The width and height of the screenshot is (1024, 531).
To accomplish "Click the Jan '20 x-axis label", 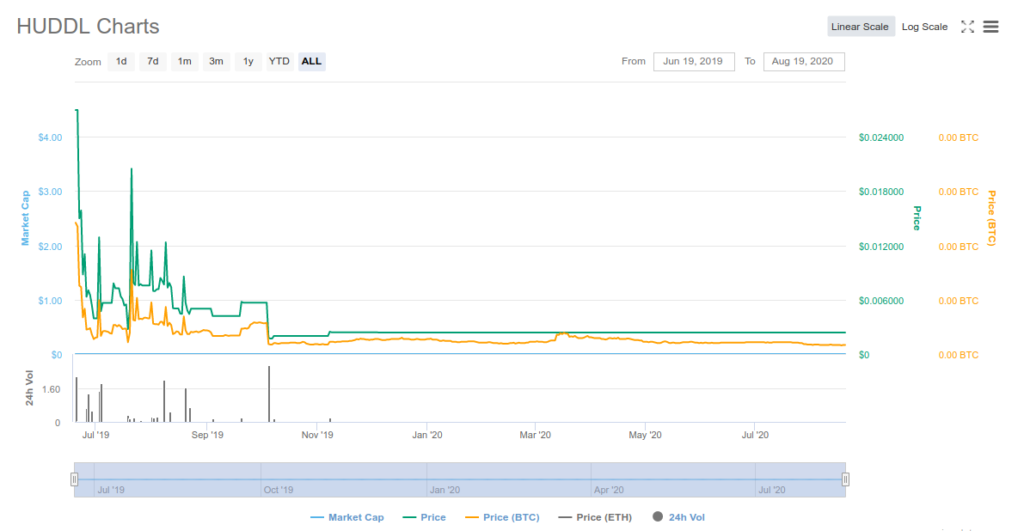I will [427, 434].
